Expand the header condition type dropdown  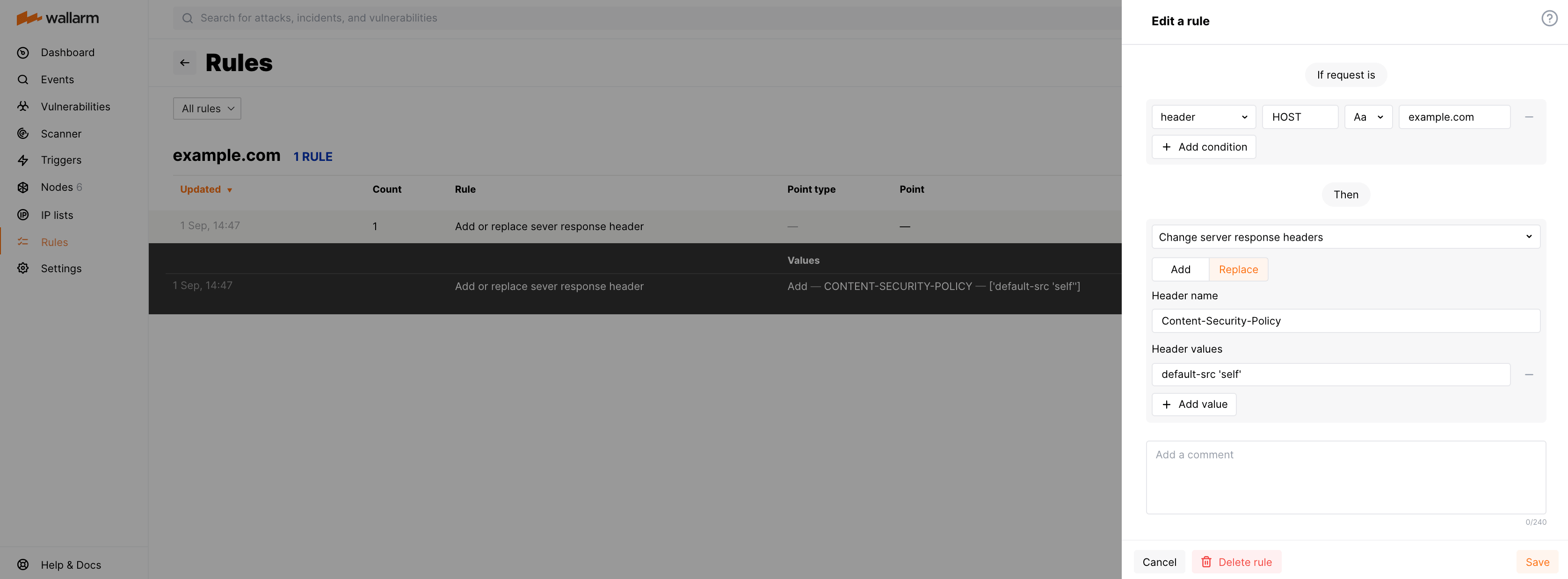1203,116
